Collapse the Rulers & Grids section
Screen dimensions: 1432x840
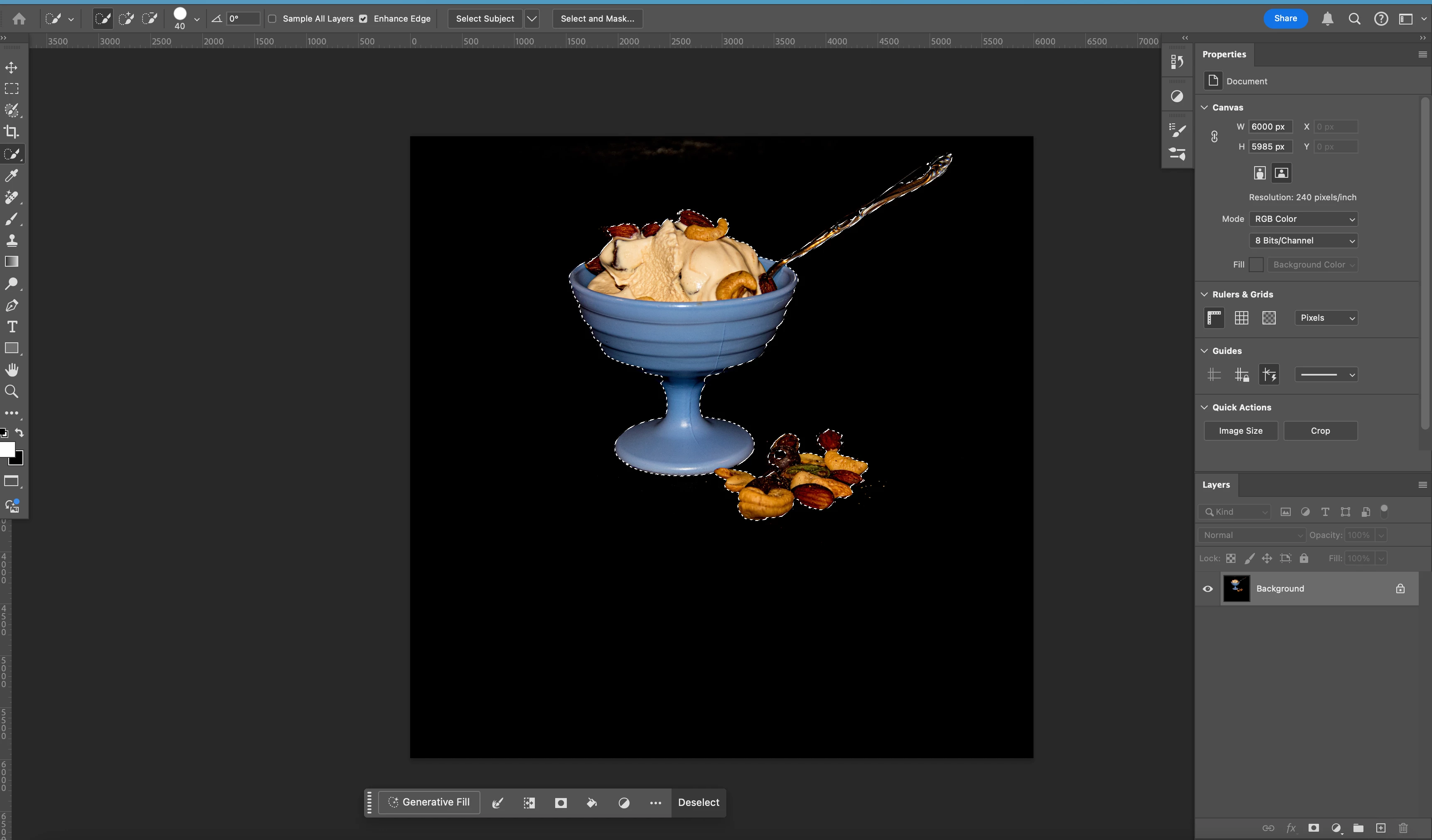1204,294
